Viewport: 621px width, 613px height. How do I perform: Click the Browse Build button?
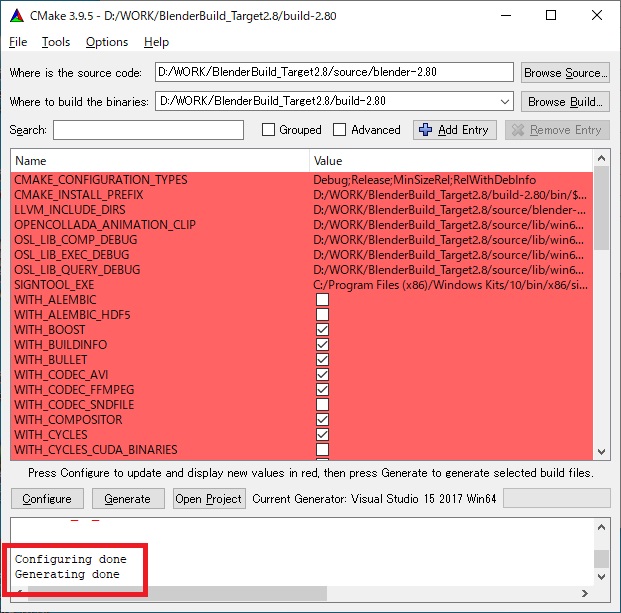[x=565, y=101]
